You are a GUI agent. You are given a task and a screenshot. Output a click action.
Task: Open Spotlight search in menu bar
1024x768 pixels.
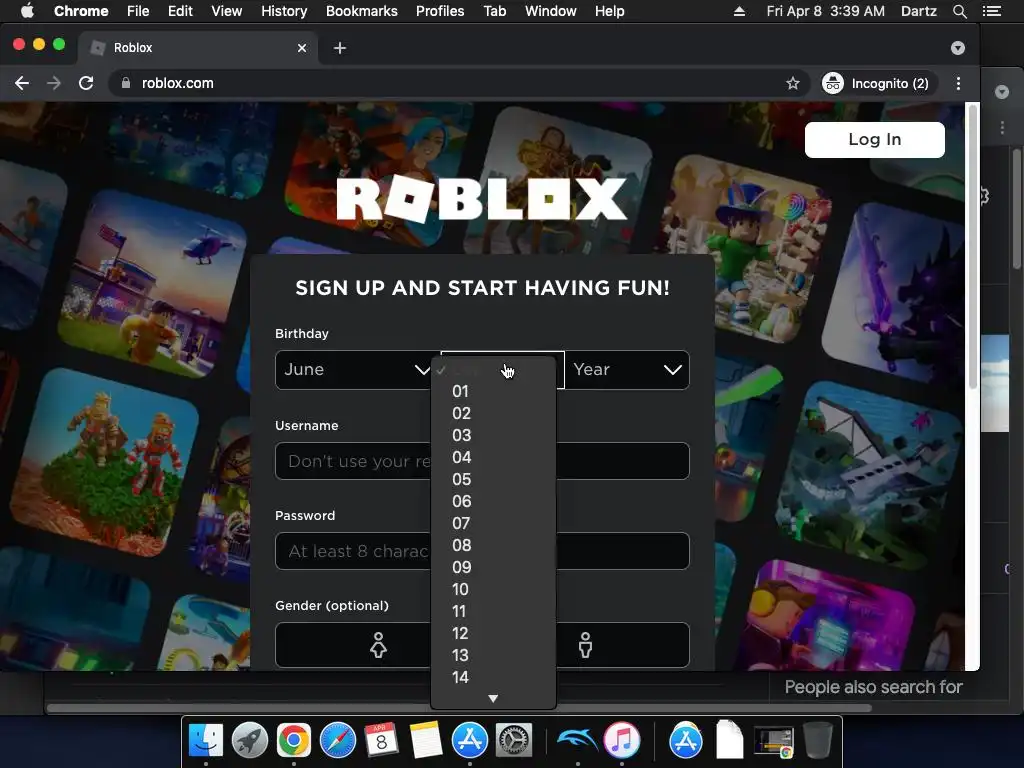959,11
